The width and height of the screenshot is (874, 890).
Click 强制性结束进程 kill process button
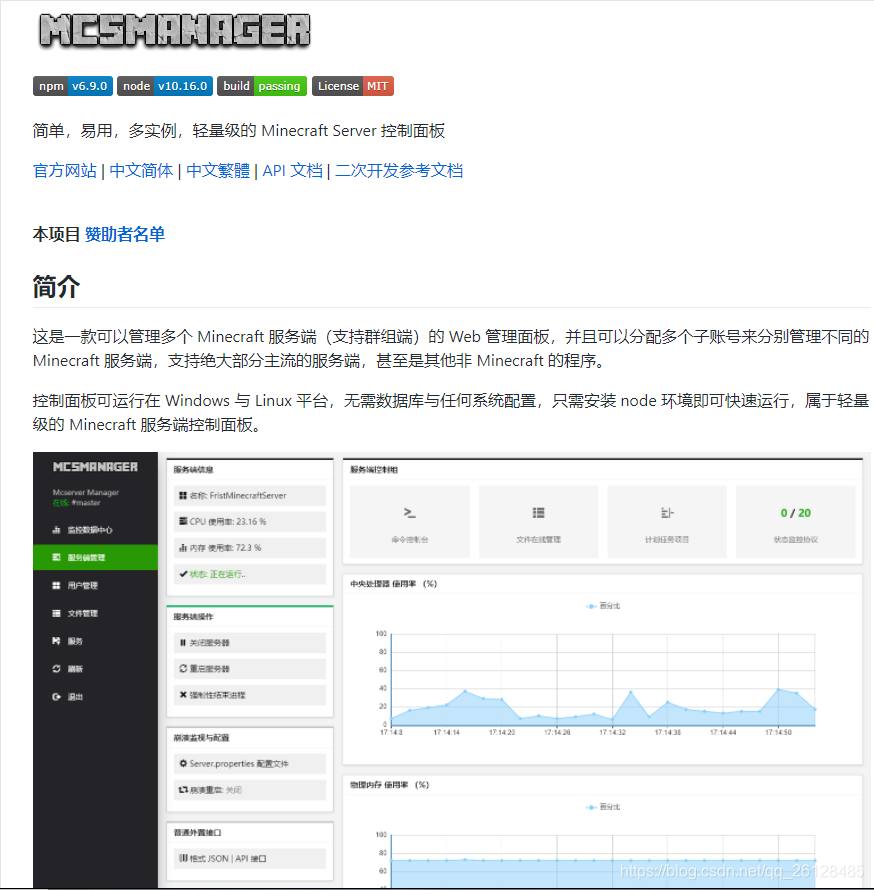click(x=250, y=695)
